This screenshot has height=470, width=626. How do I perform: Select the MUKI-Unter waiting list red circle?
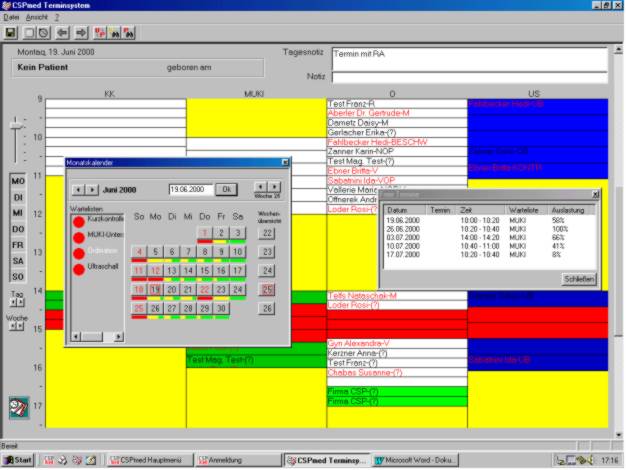[79, 238]
